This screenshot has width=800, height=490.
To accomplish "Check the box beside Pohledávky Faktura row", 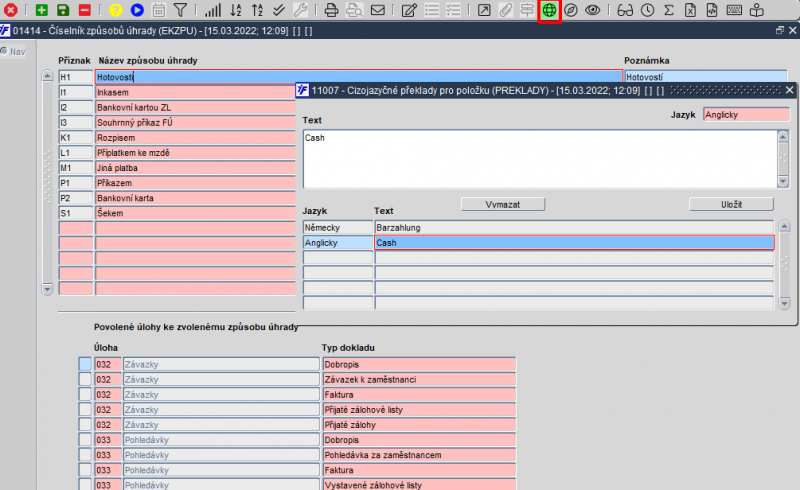I will [85, 470].
